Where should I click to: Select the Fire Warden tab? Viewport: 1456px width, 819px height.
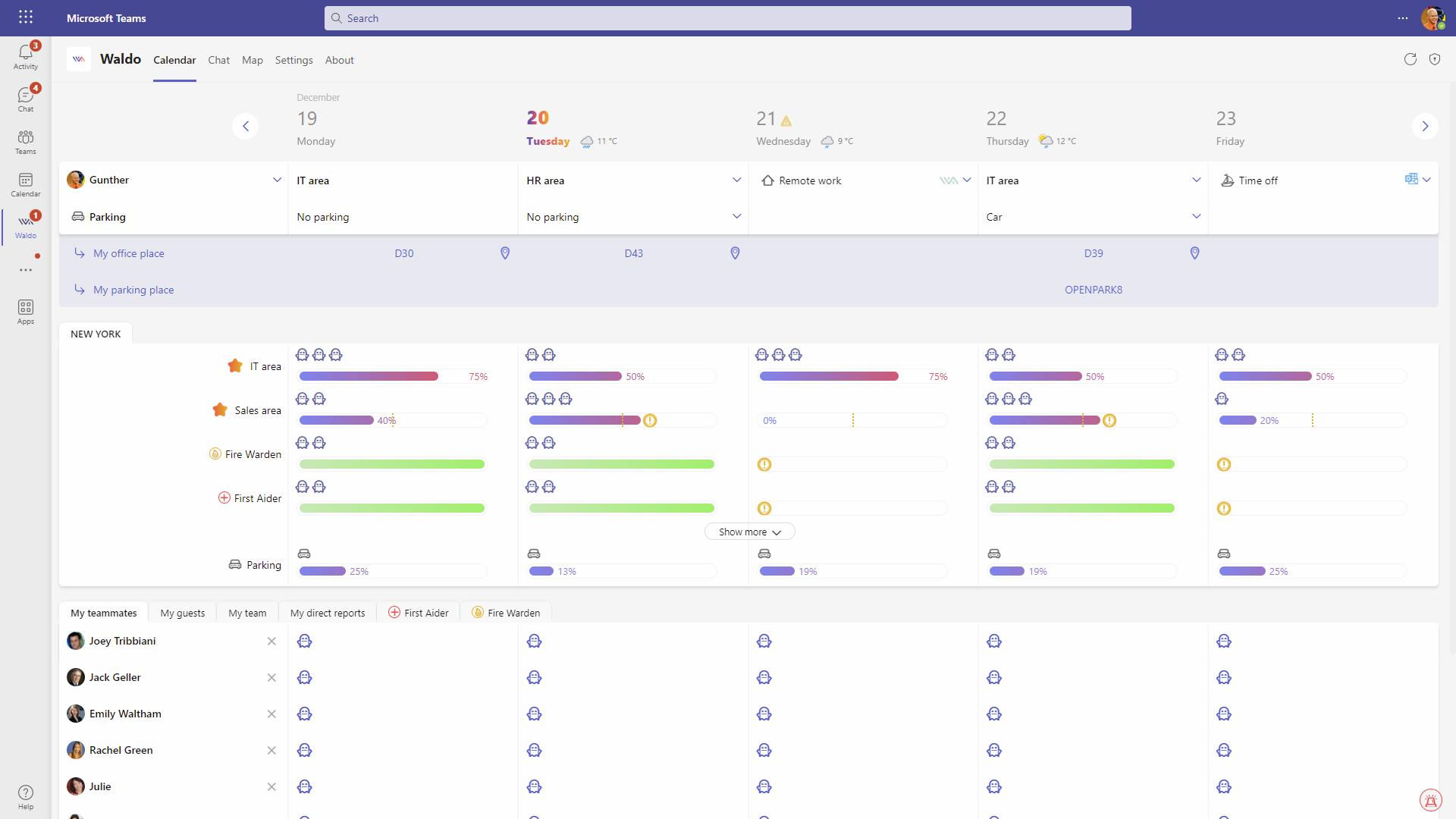click(506, 613)
